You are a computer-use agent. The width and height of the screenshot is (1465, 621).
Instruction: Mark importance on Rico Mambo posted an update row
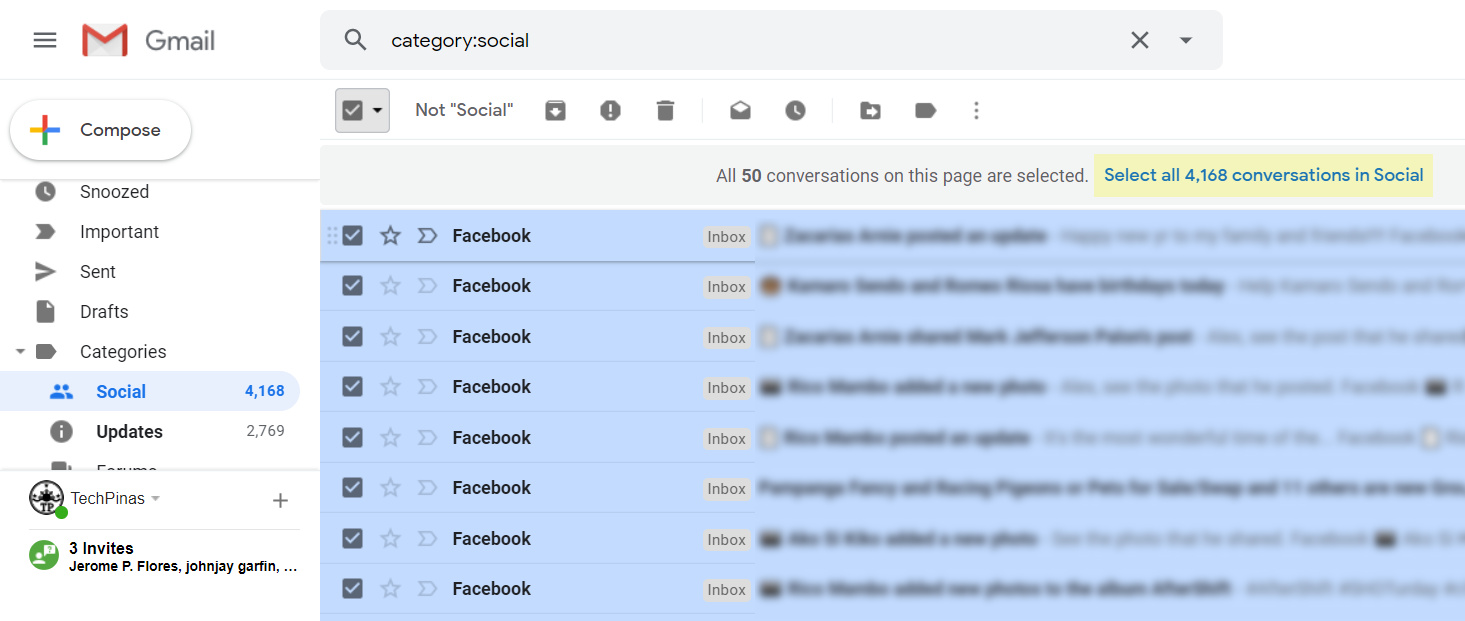(x=427, y=437)
